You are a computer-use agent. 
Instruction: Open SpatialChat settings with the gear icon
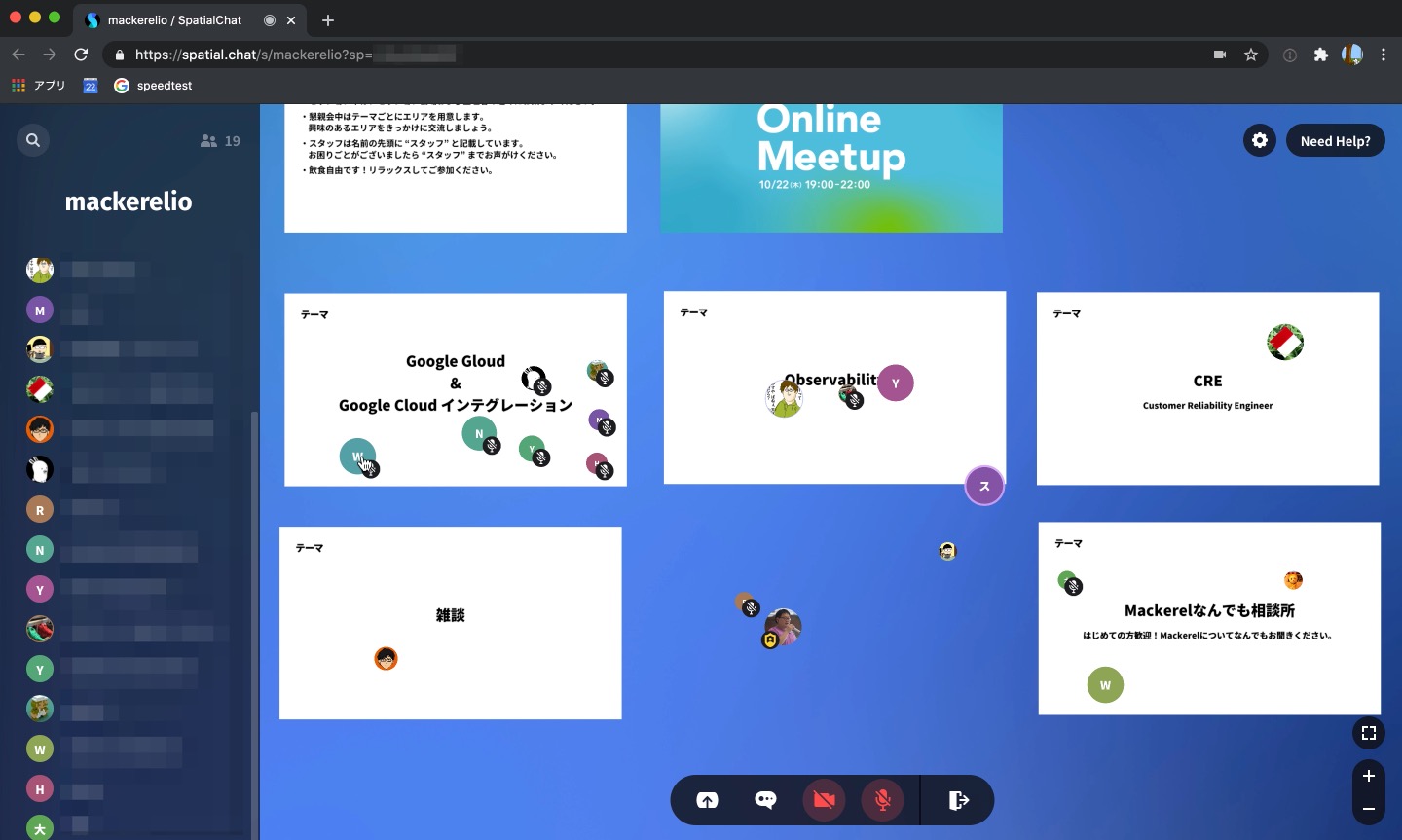coord(1259,140)
